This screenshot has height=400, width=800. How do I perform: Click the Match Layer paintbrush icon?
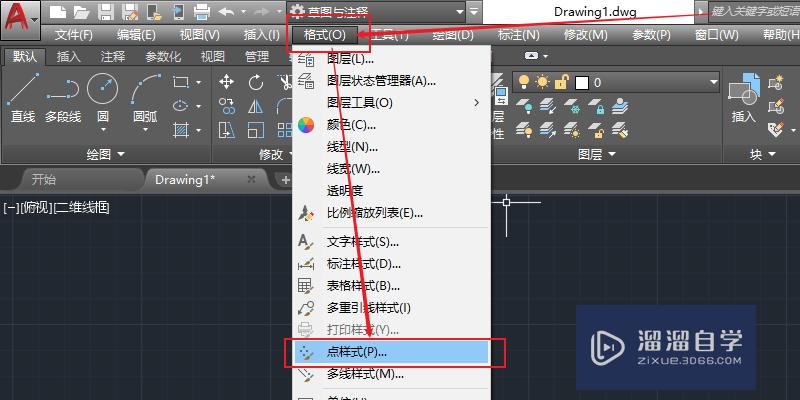click(x=619, y=130)
